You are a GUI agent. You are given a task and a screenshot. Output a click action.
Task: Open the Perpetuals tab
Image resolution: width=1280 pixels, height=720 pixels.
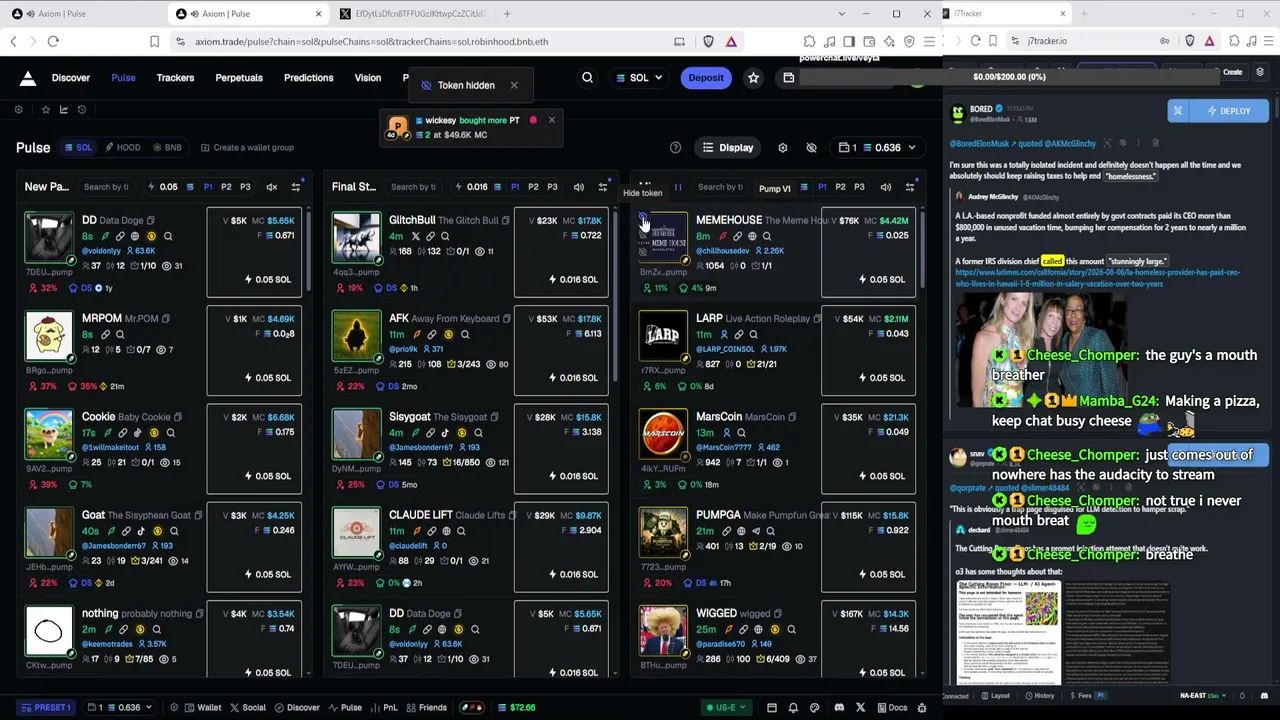coord(239,78)
